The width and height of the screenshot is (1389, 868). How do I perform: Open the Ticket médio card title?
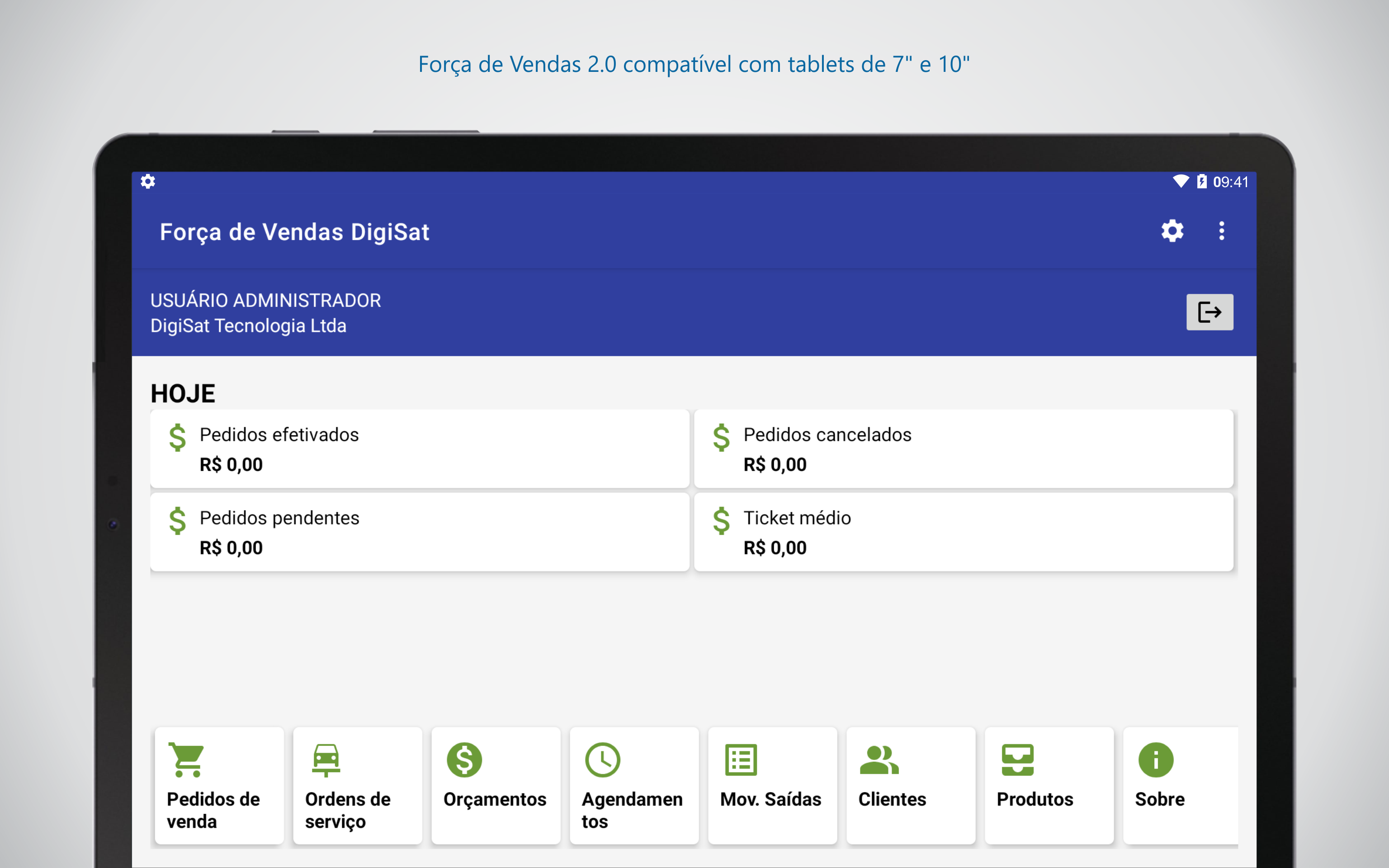point(797,518)
